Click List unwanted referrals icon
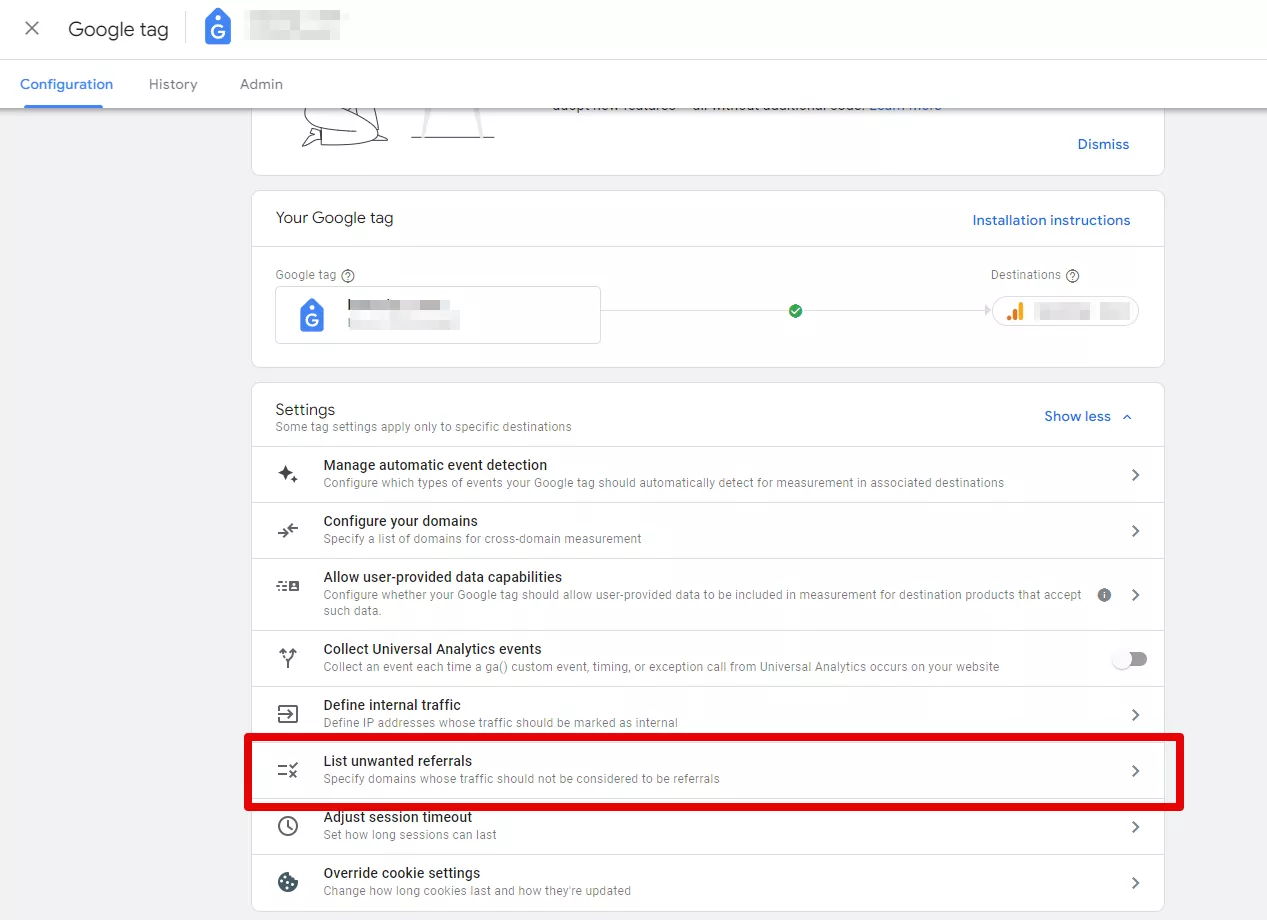 (x=288, y=770)
